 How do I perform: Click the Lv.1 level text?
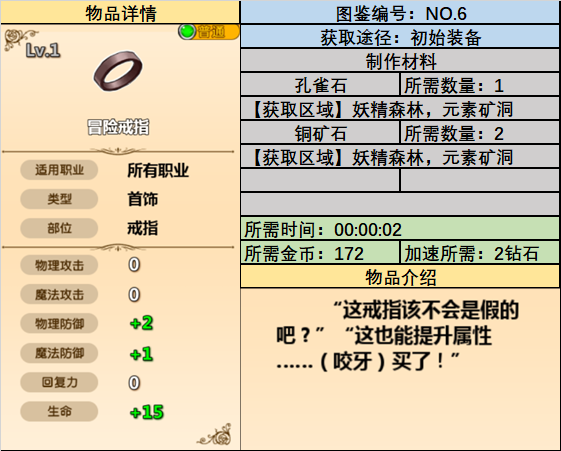(x=43, y=50)
